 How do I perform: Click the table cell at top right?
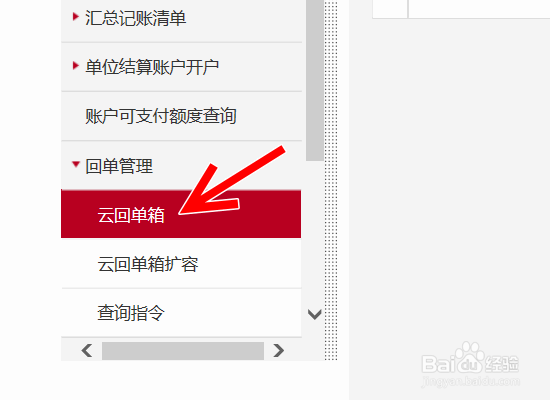tap(479, 9)
